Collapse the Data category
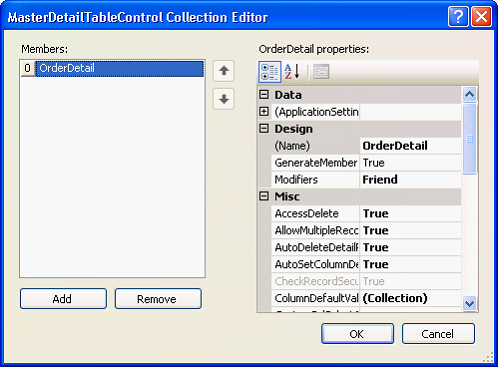This screenshot has height=368, width=499. (264, 95)
